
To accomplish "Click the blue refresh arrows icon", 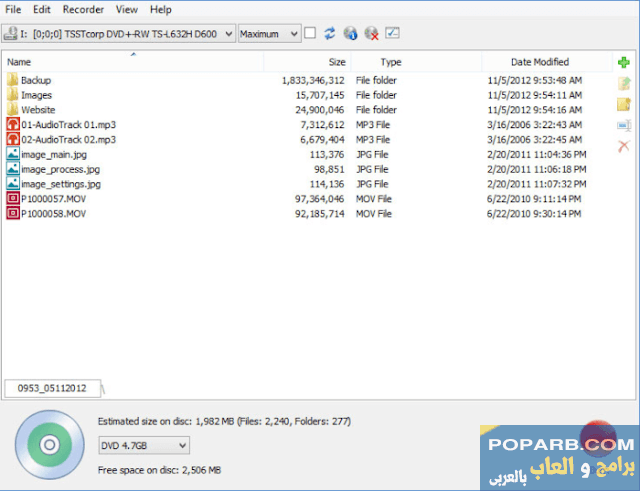I will pyautogui.click(x=330, y=33).
